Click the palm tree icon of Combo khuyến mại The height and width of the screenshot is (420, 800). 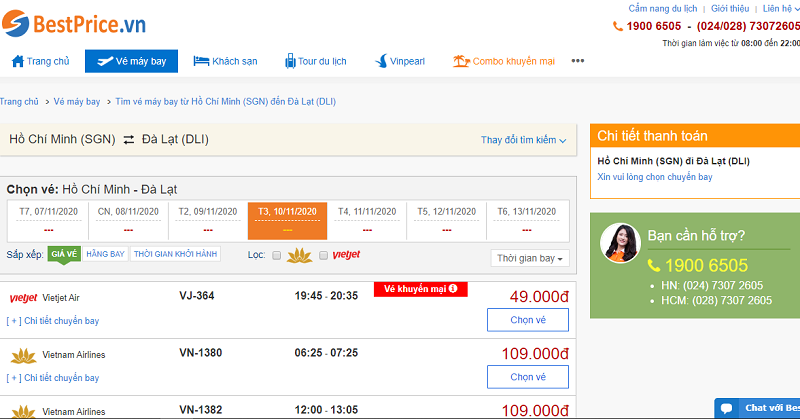(x=461, y=61)
